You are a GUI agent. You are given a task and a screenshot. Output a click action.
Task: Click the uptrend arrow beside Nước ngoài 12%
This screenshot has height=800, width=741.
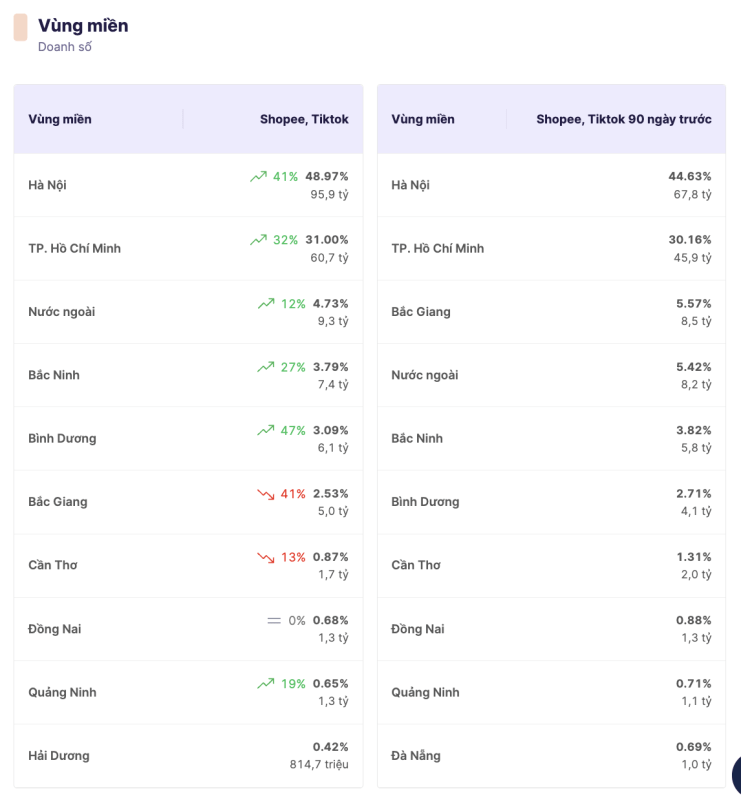point(265,303)
